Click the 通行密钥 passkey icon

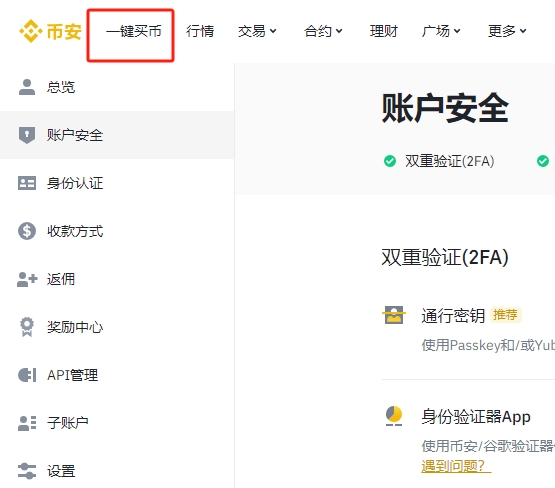tap(394, 315)
